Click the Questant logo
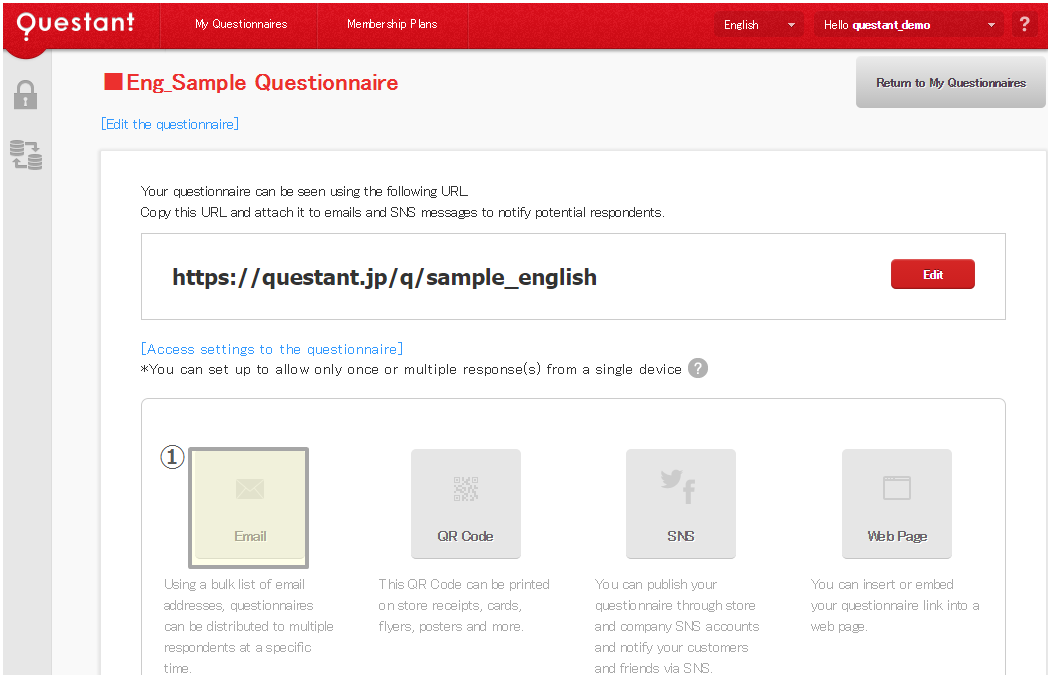 click(75, 25)
